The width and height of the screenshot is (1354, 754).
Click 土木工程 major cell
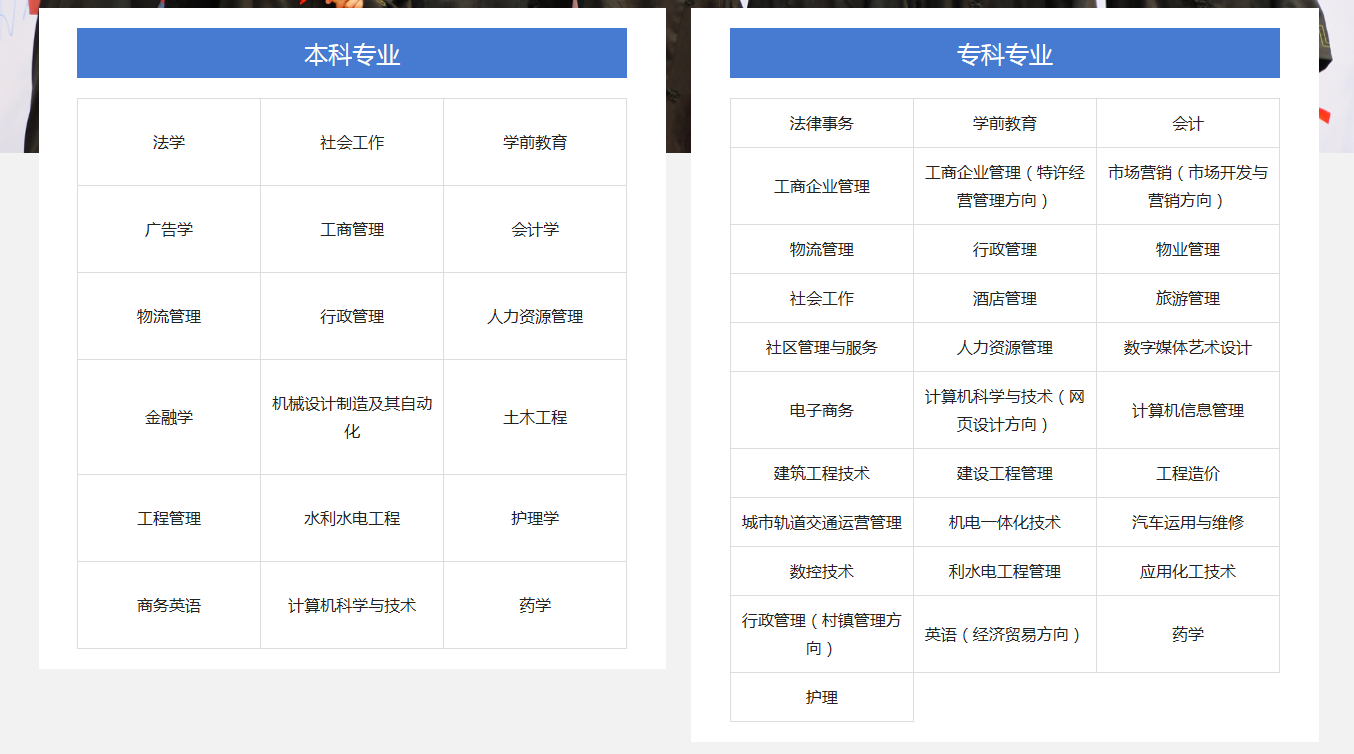click(x=535, y=418)
